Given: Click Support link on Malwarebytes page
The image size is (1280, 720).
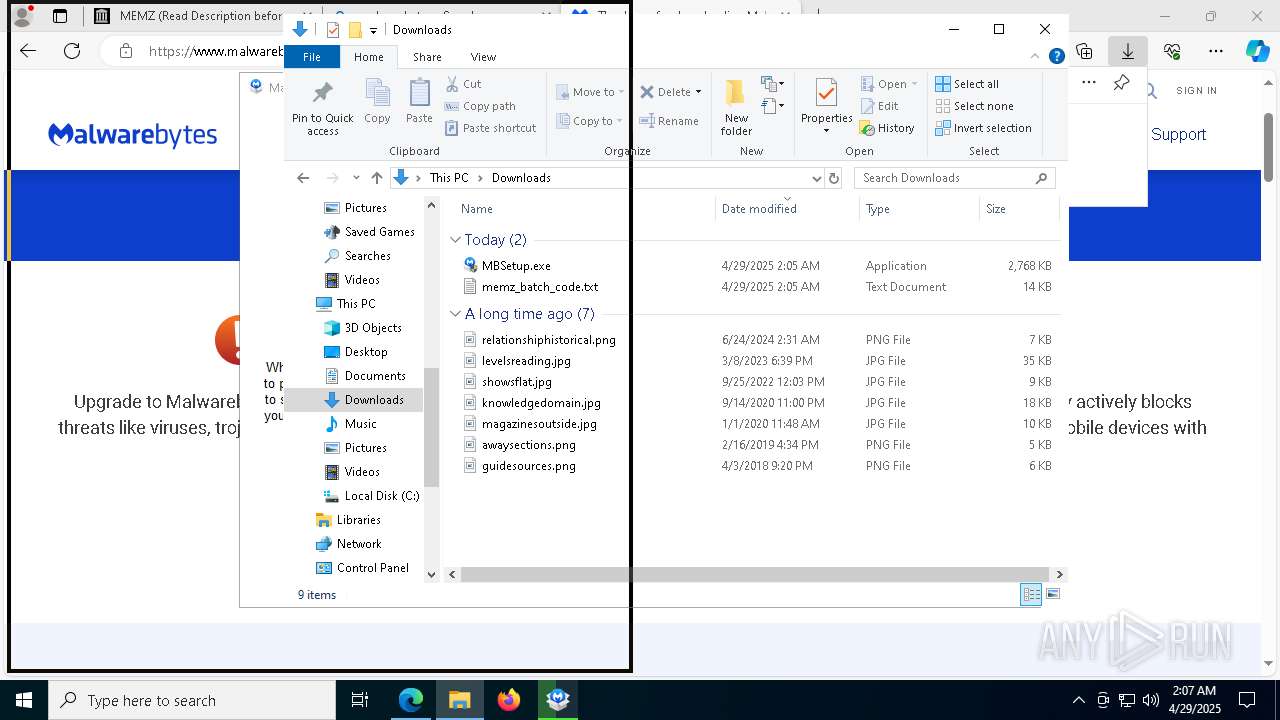Looking at the screenshot, I should click(x=1178, y=134).
